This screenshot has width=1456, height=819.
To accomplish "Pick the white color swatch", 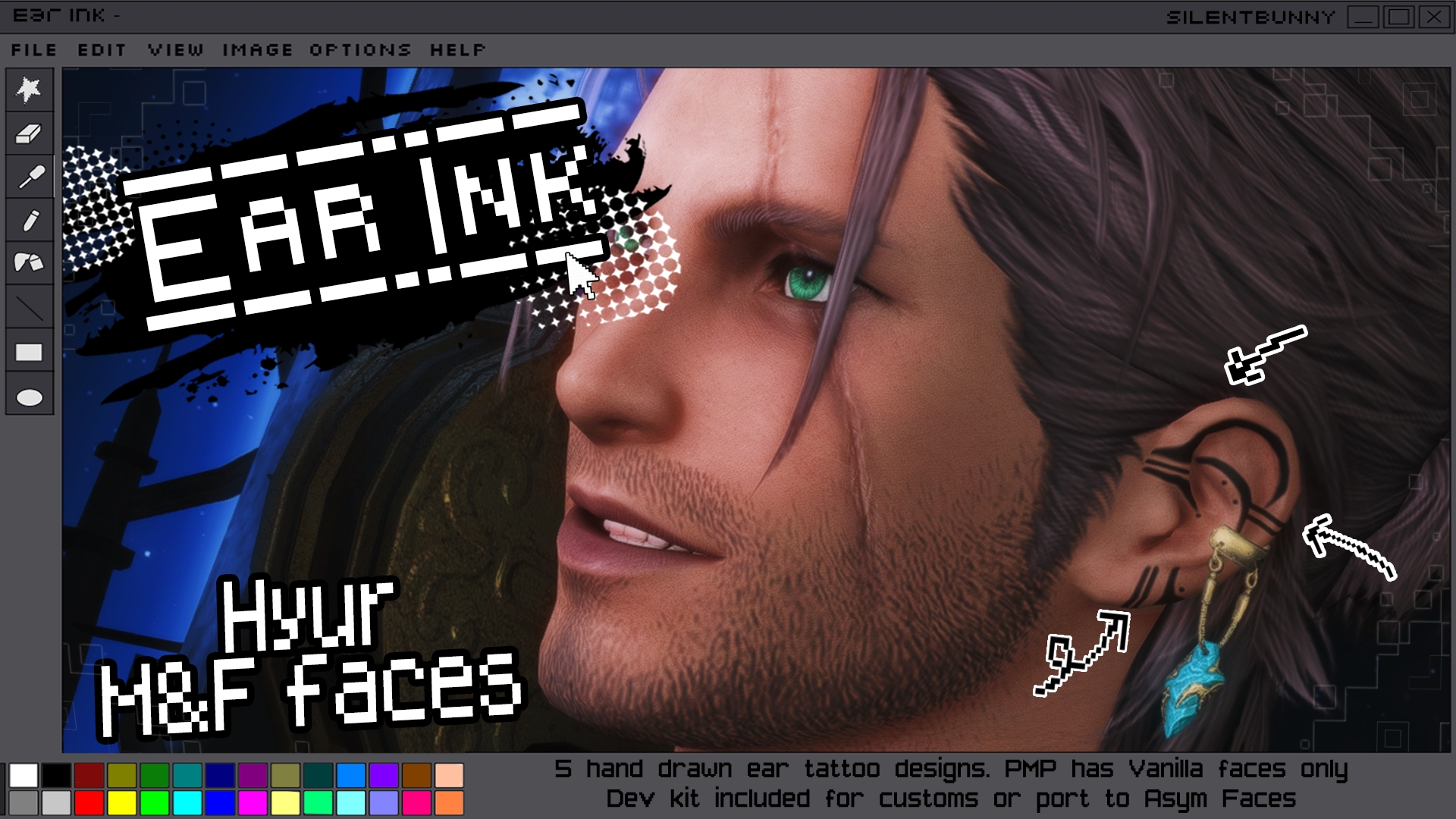I will coord(24,776).
